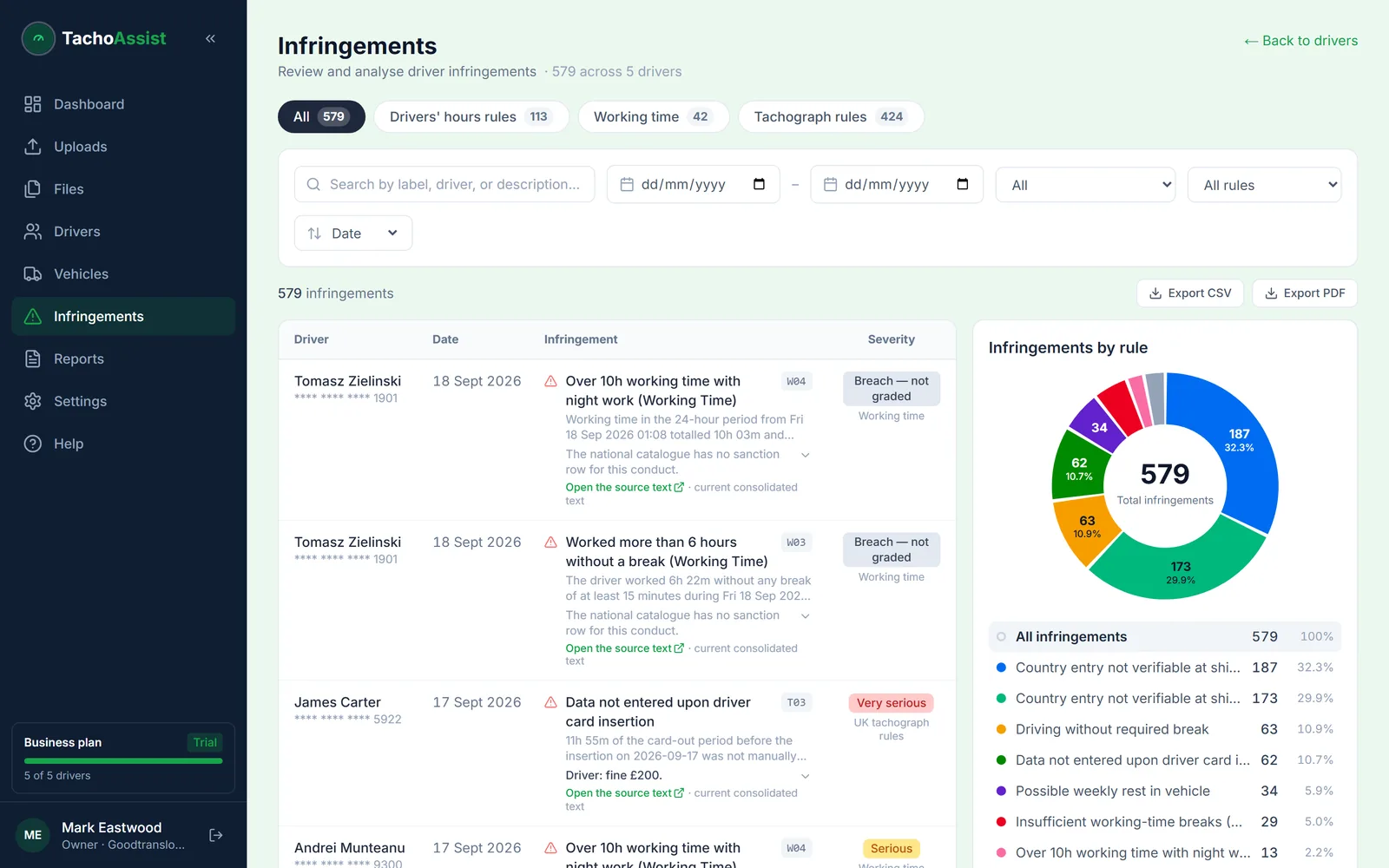Expand sanction details for Over 10h working time row
This screenshot has height=868, width=1389.
coord(805,455)
